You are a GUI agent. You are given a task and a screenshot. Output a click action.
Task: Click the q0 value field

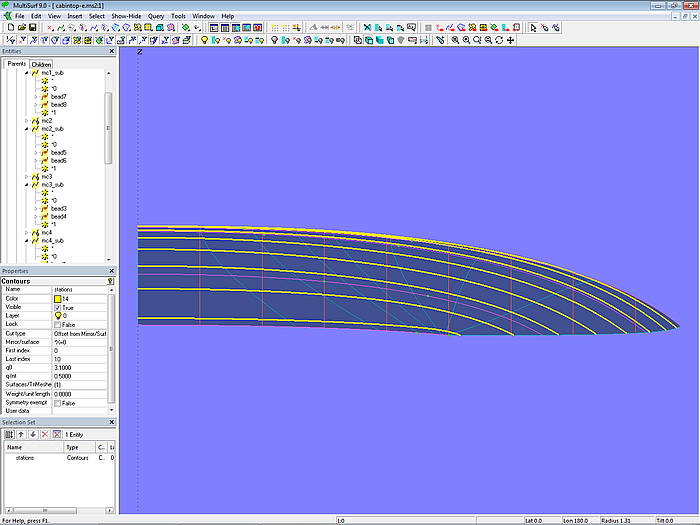pos(80,368)
